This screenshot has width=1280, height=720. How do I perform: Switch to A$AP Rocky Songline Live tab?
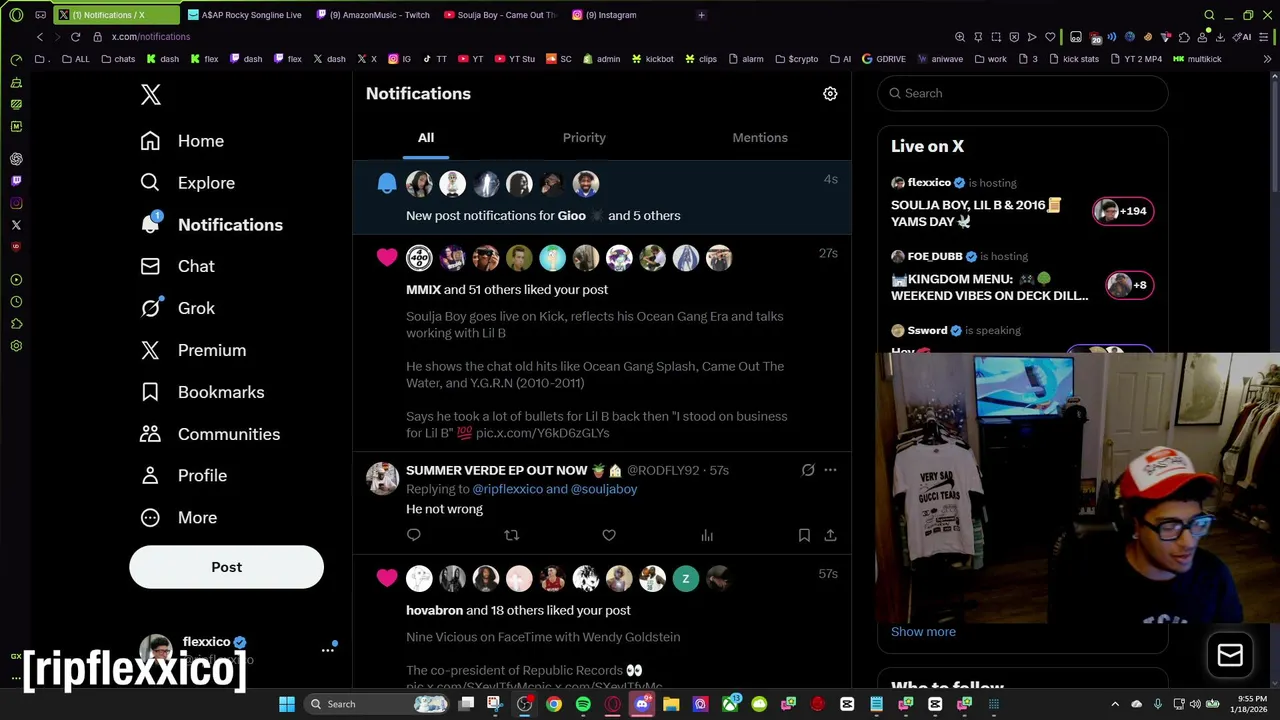pos(244,15)
